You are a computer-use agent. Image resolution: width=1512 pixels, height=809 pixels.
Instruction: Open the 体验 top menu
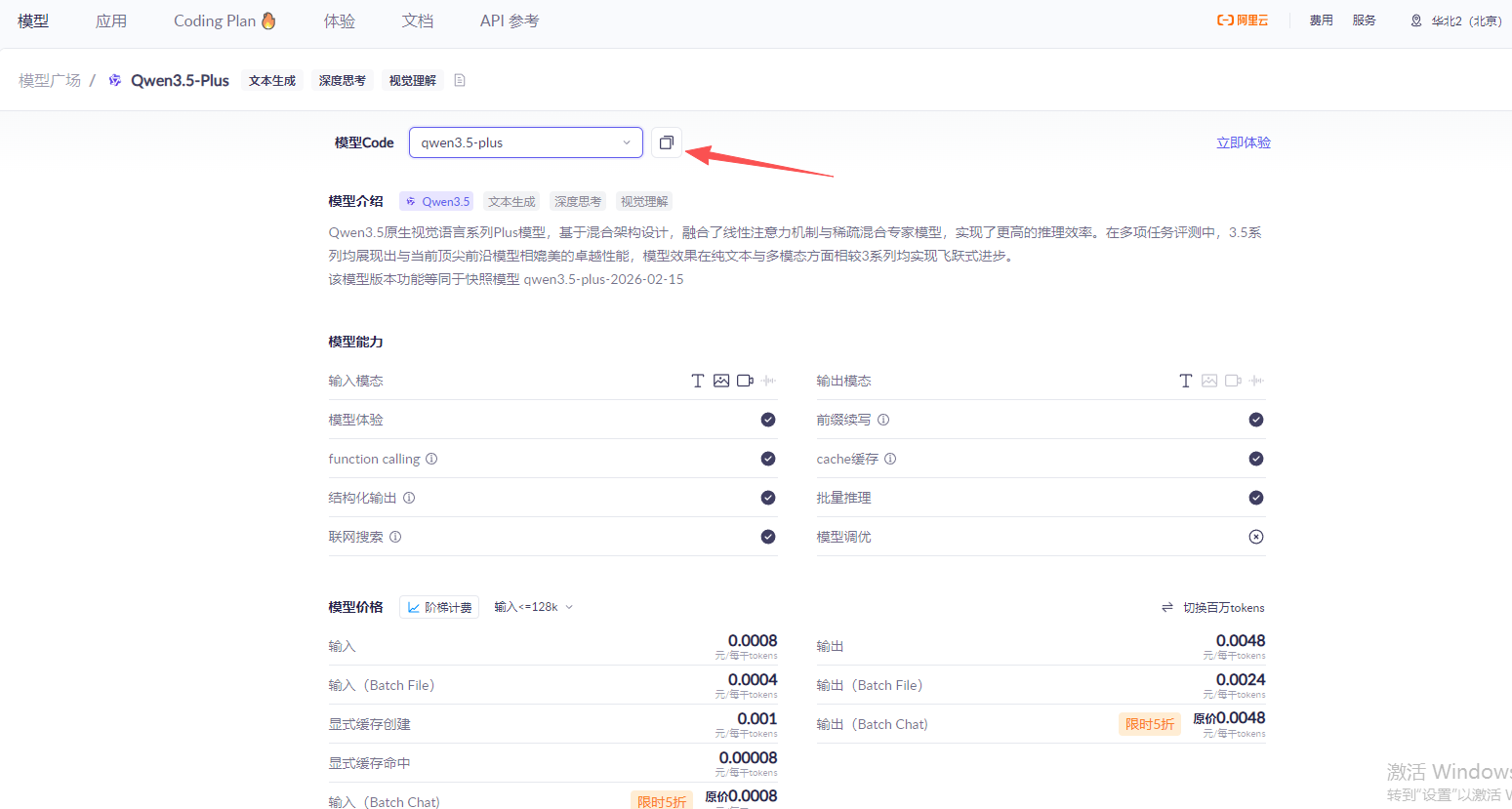[x=340, y=20]
